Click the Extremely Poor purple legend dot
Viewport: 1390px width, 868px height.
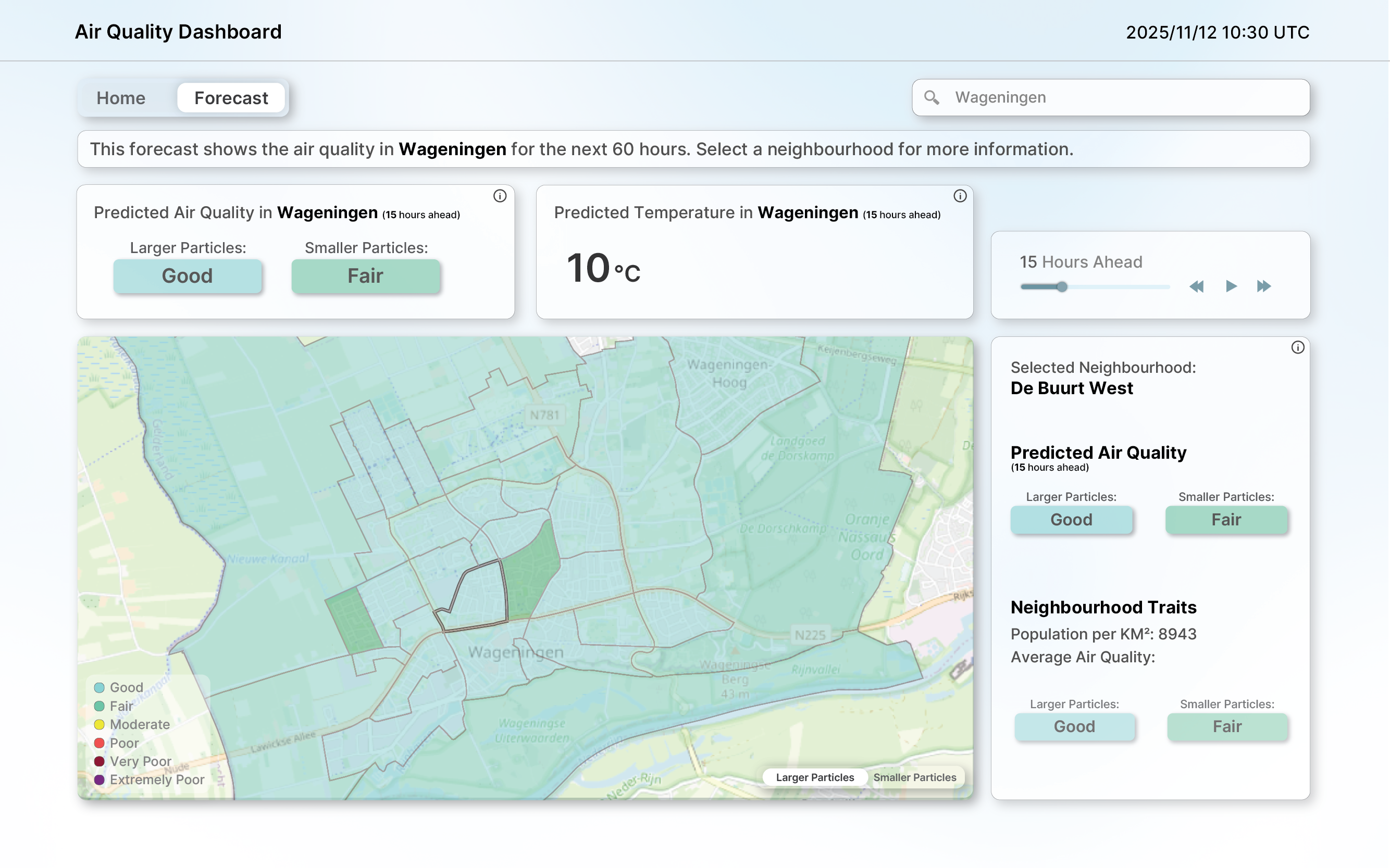pos(100,779)
